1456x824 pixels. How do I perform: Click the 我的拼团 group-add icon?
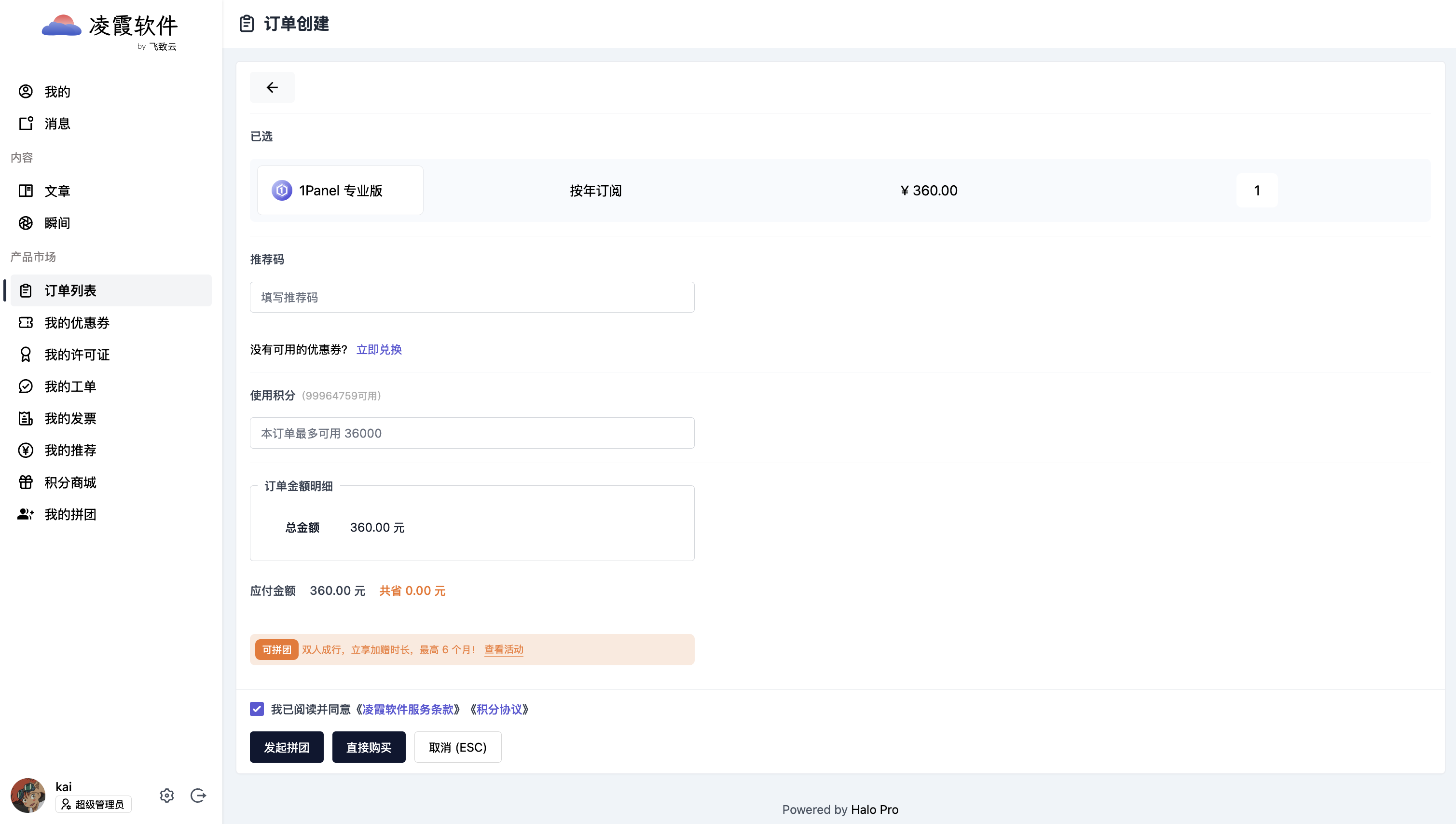tap(26, 514)
